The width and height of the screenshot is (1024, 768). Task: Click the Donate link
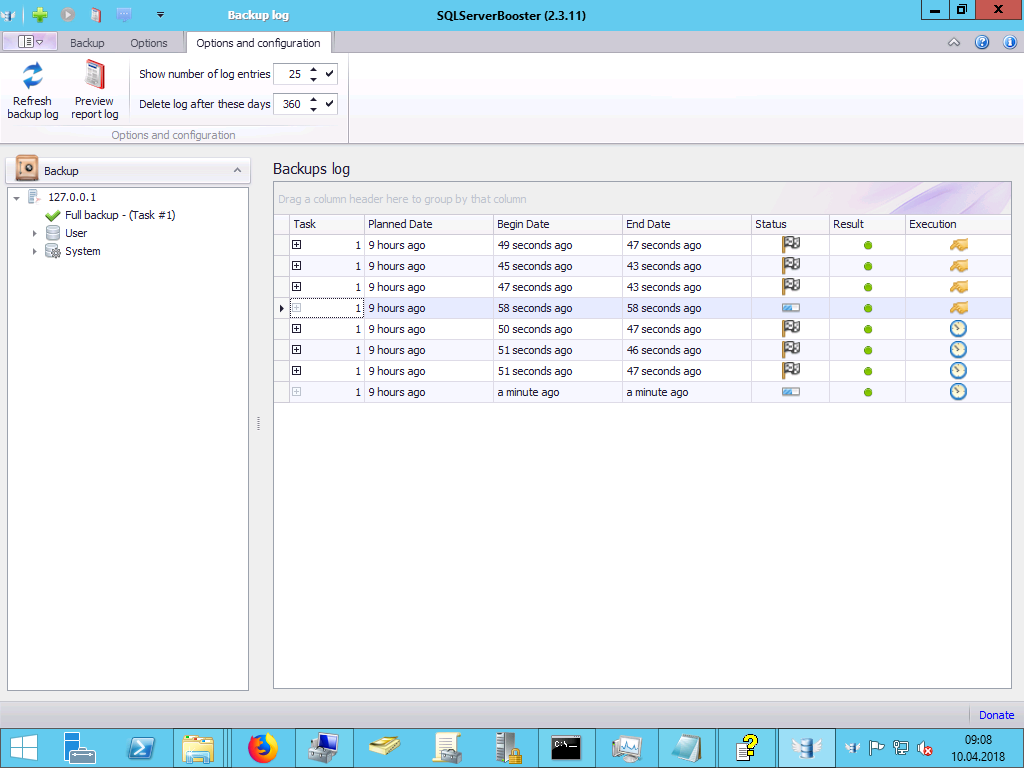(996, 715)
